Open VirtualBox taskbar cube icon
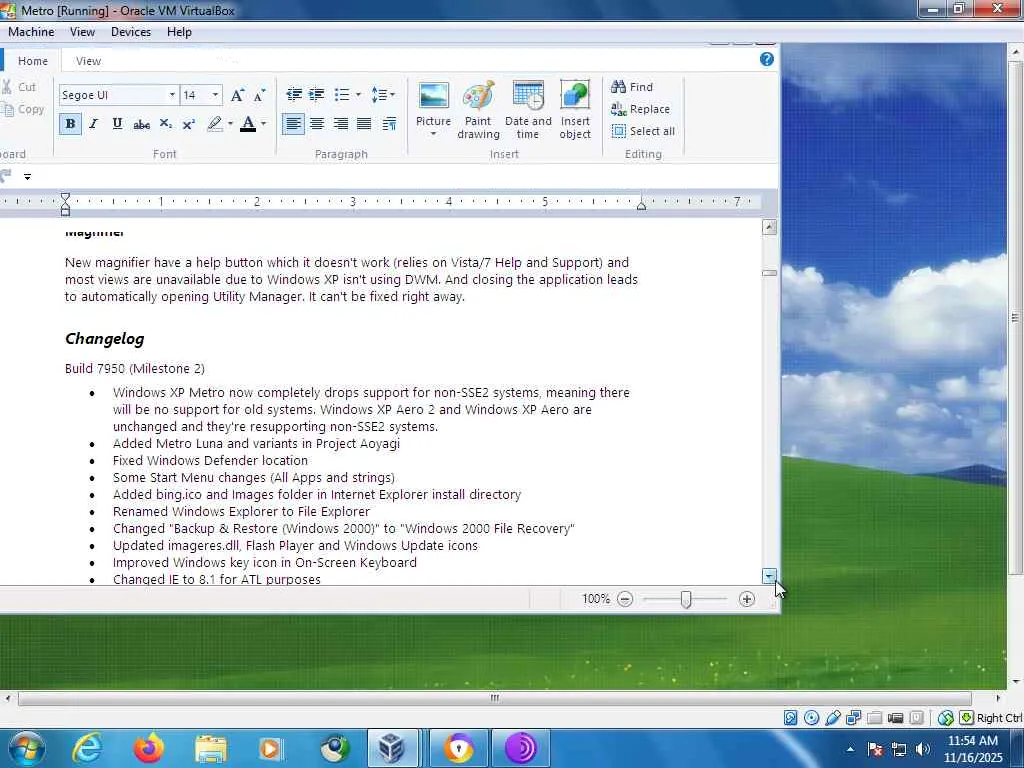The width and height of the screenshot is (1024, 768). (392, 748)
